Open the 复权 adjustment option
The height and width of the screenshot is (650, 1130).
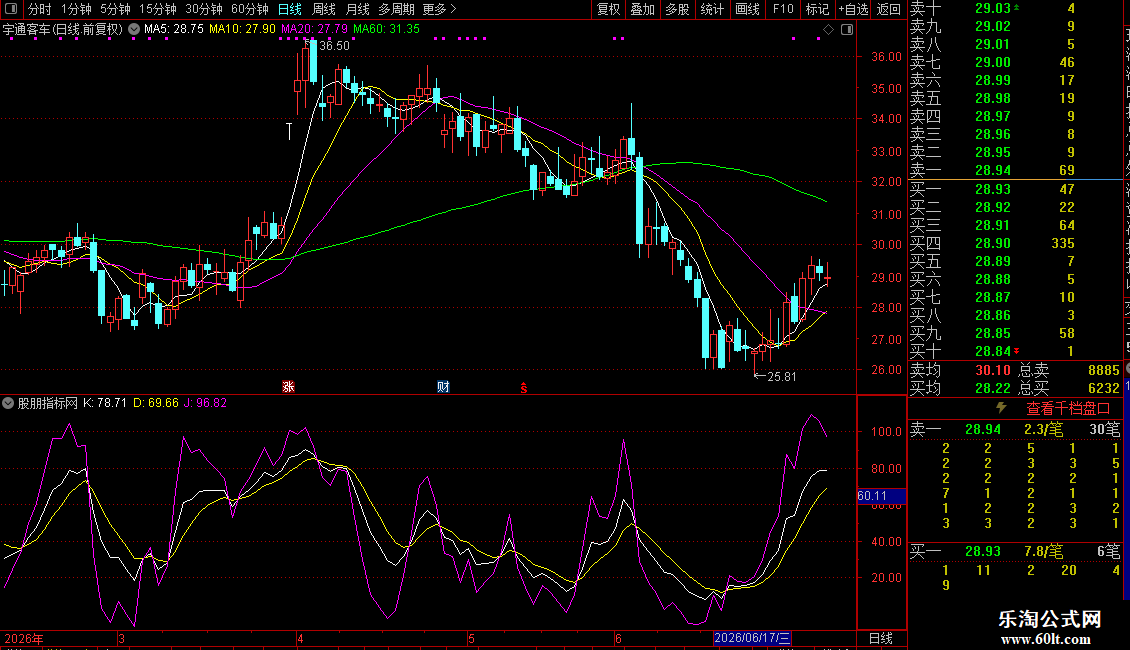pos(608,9)
